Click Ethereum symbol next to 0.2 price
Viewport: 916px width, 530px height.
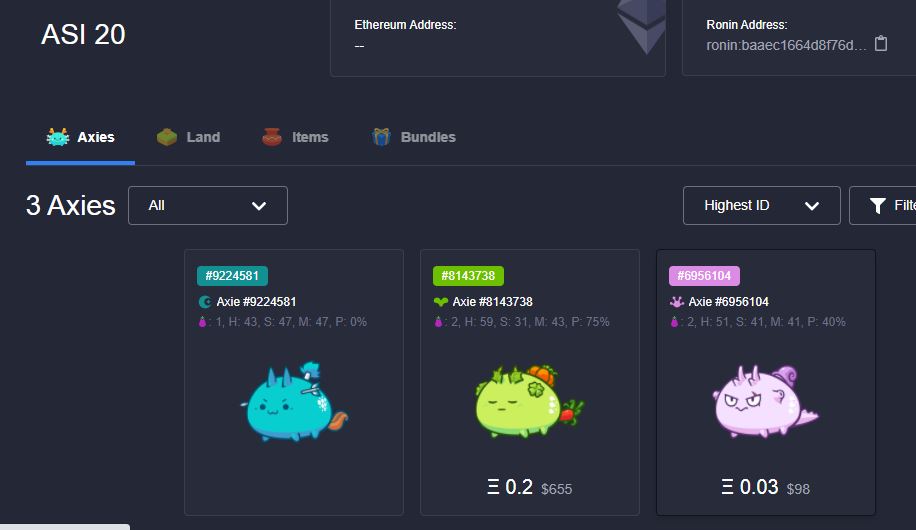(x=493, y=487)
